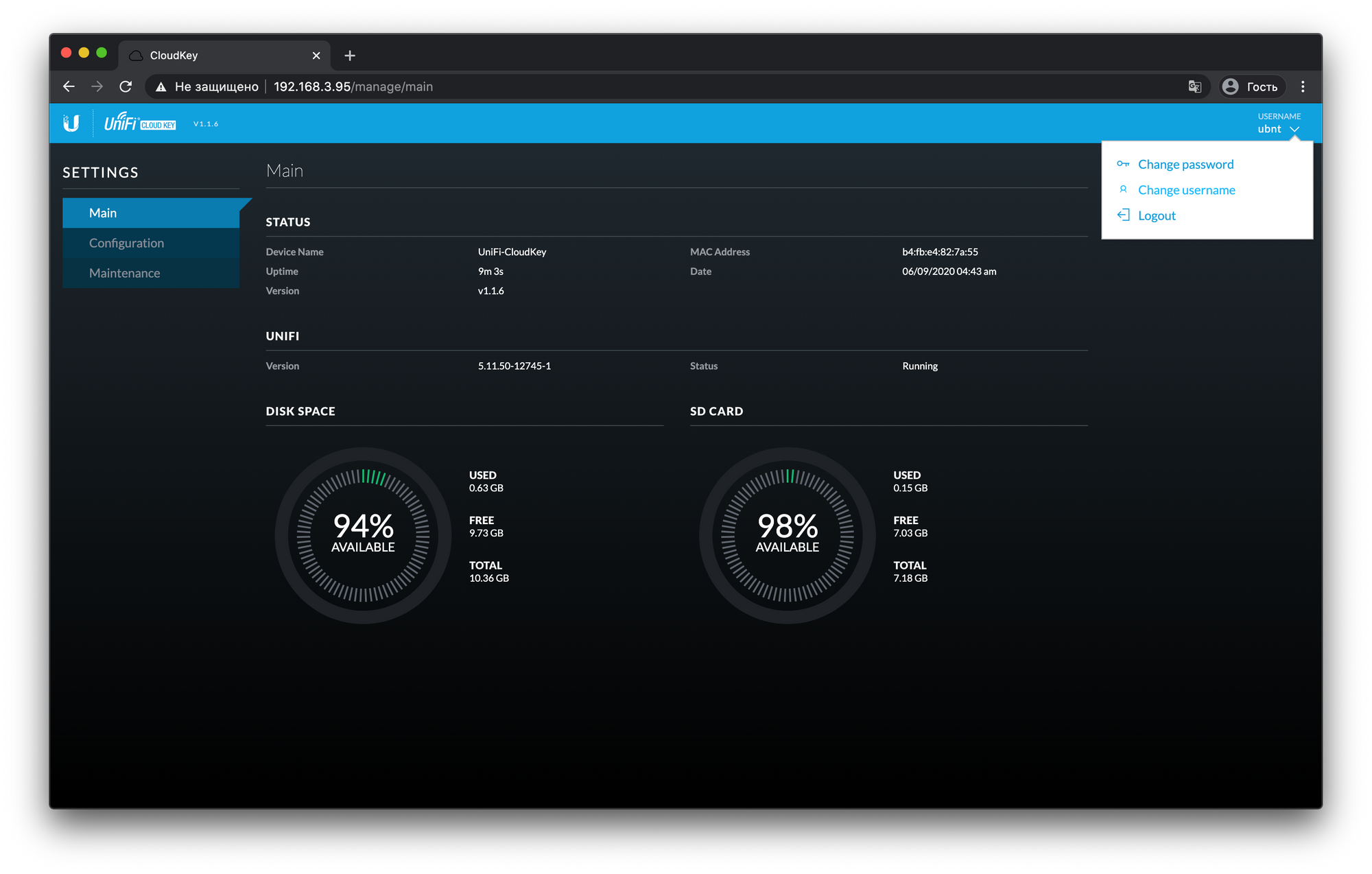Click the key icon beside Change password
Image resolution: width=1372 pixels, height=874 pixels.
[1123, 164]
